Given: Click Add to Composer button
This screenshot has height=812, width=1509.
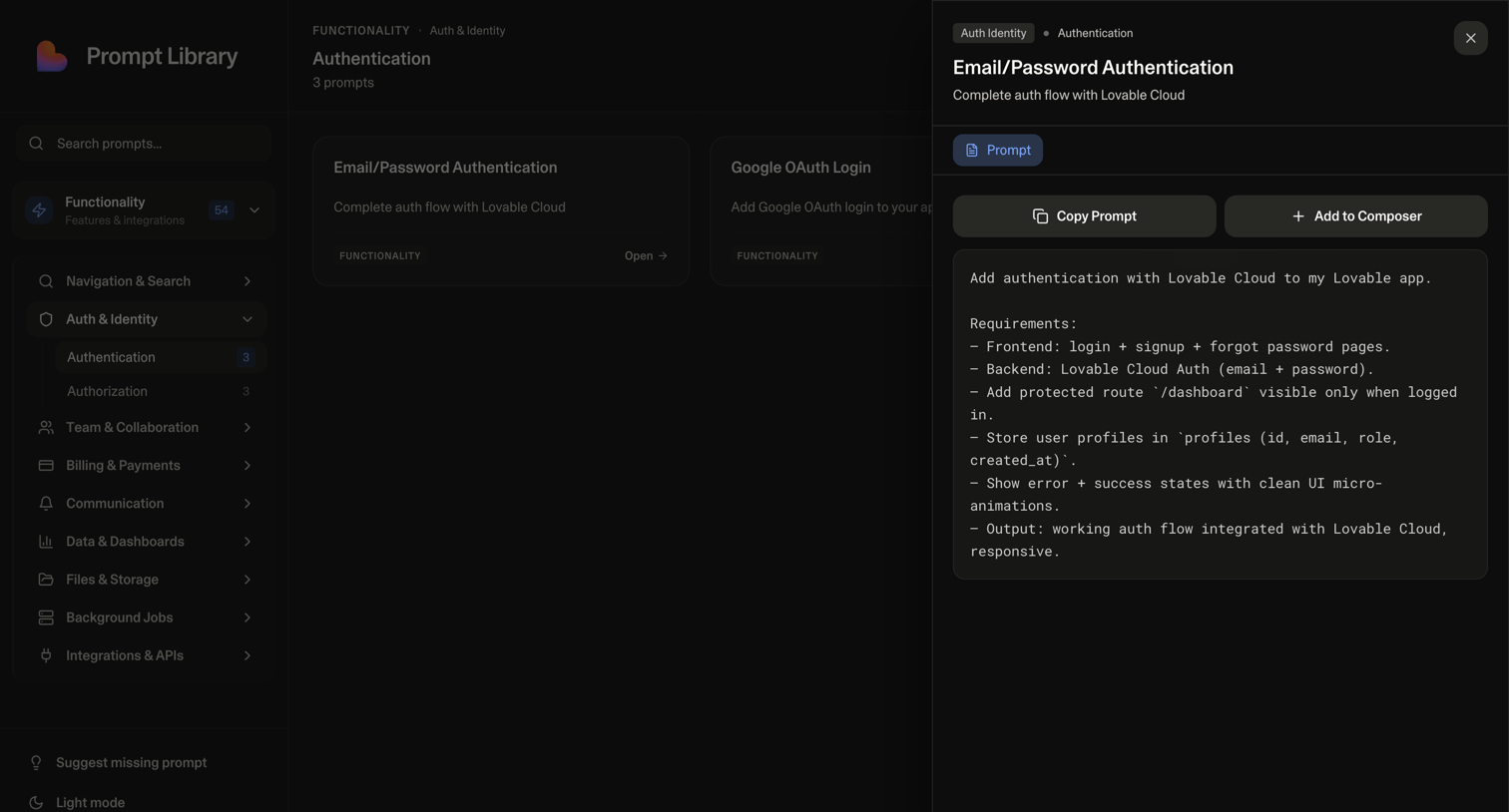Looking at the screenshot, I should click(x=1355, y=216).
